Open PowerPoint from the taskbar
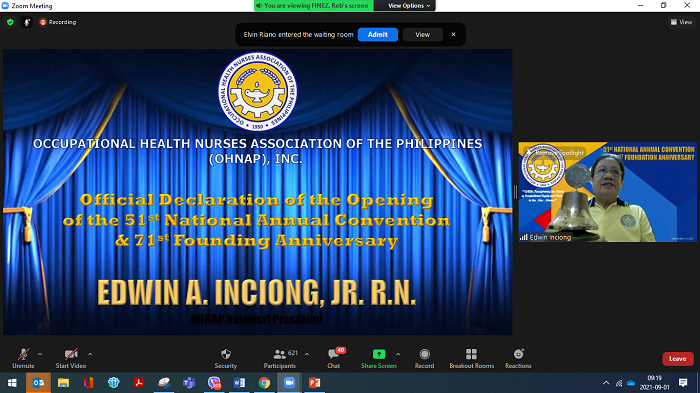 click(x=315, y=383)
